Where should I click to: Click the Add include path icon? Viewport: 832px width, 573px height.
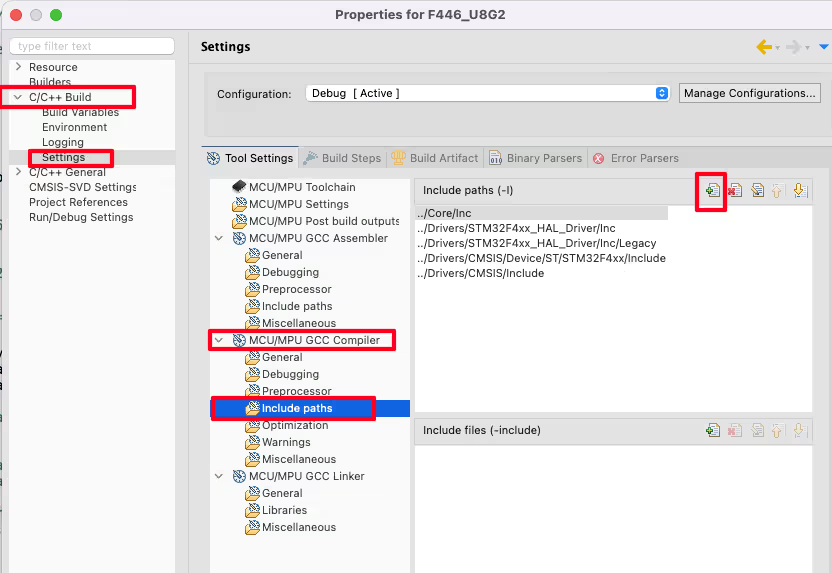713,190
